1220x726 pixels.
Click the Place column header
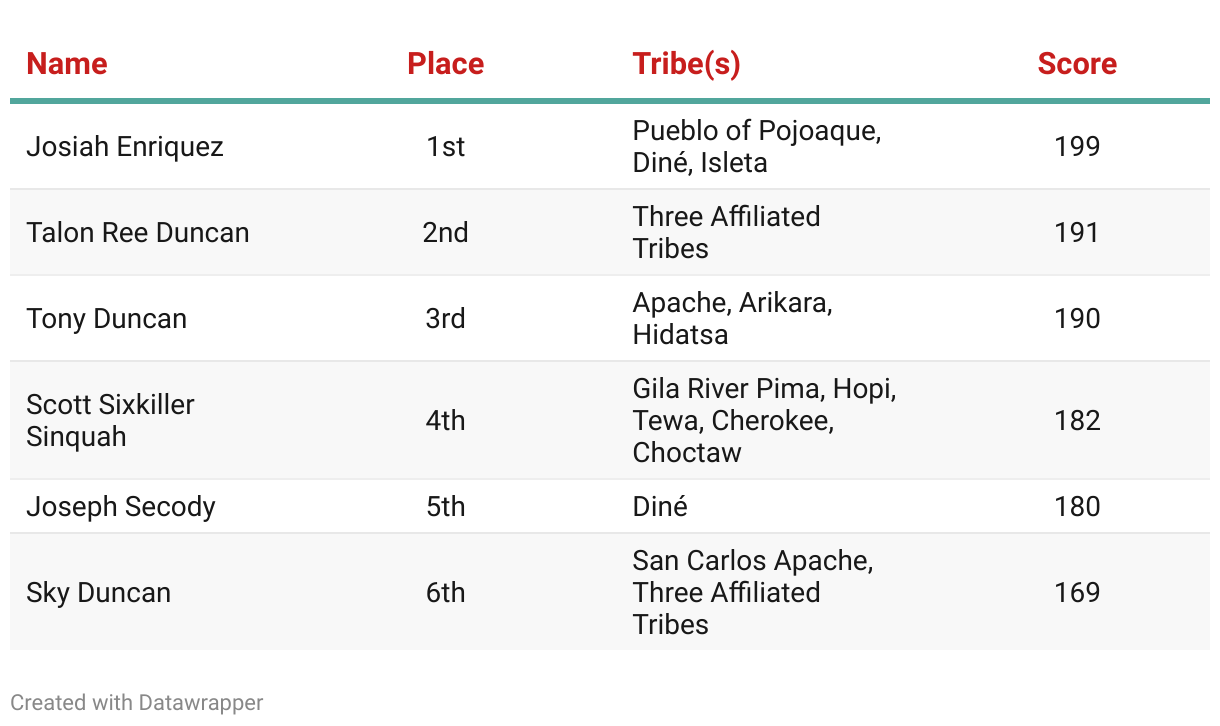pos(445,64)
